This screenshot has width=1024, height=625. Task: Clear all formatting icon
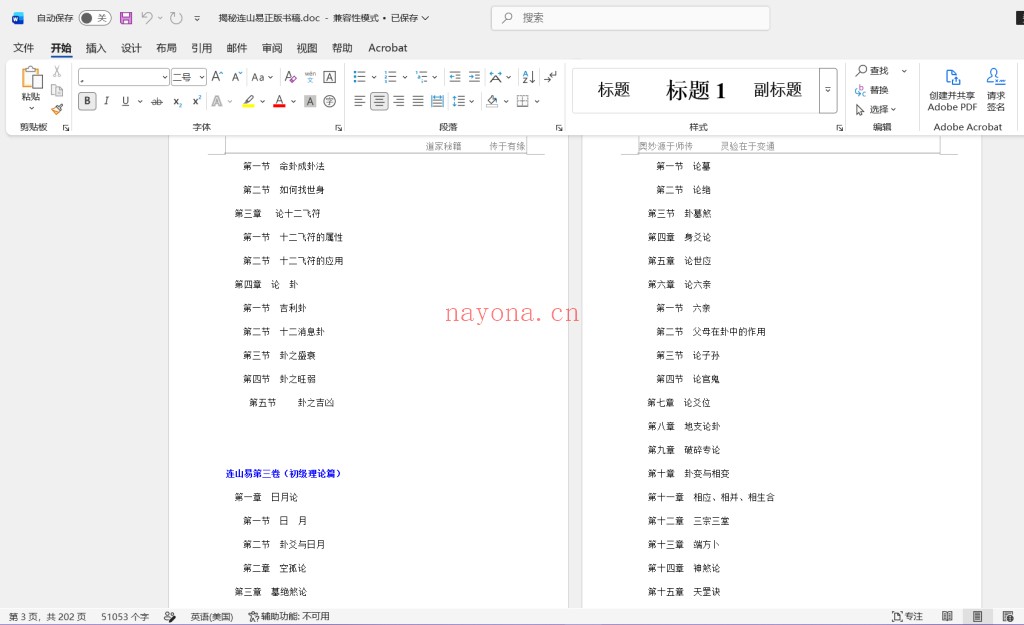click(x=291, y=77)
